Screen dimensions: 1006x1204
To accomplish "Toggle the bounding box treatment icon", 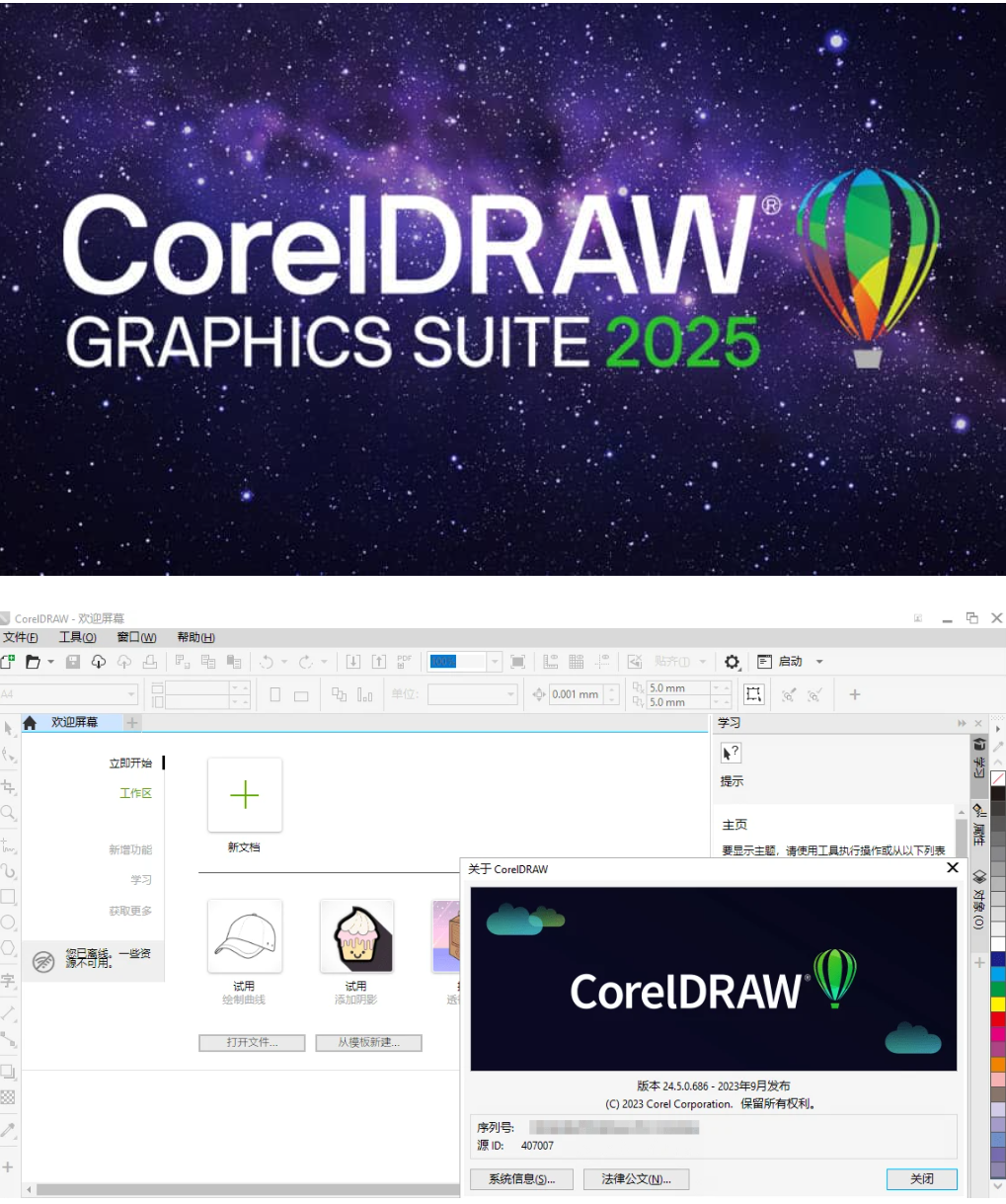I will 753,694.
